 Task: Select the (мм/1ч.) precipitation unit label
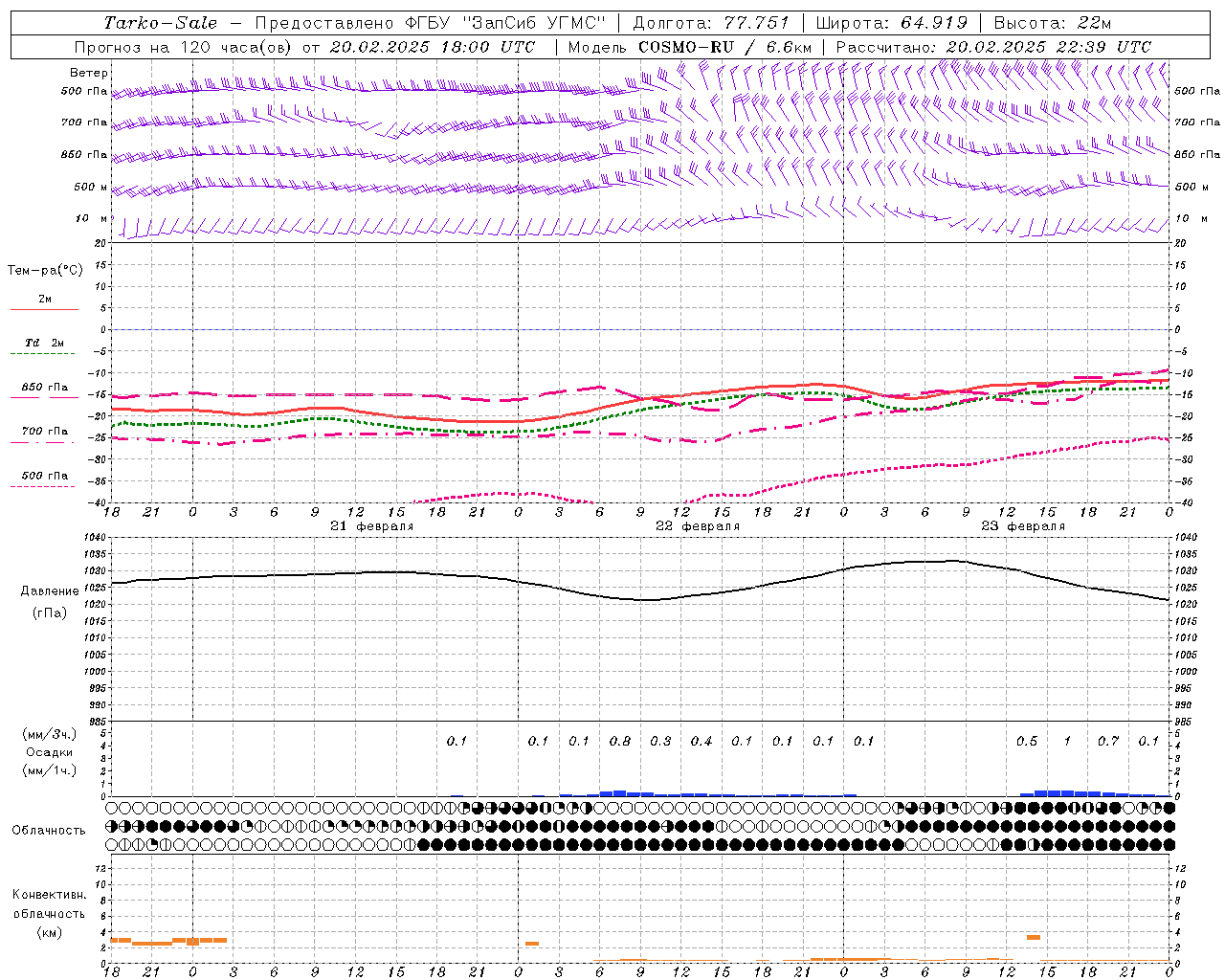(x=50, y=770)
